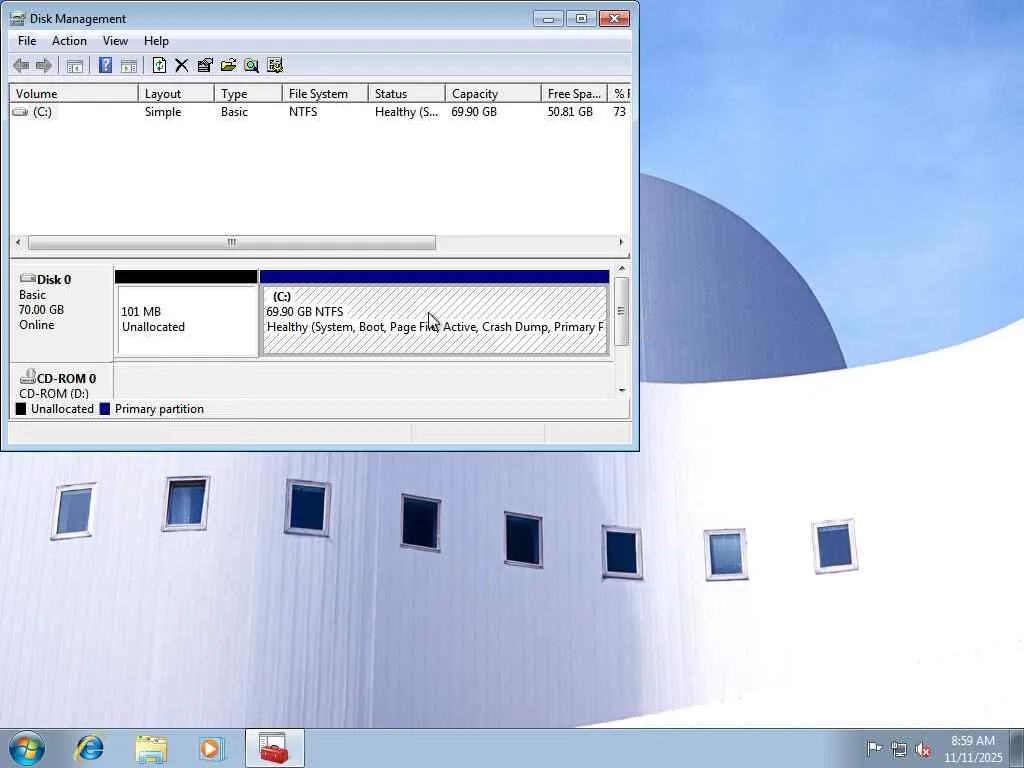Select the CD-ROM 0 label panel
Screen dimensions: 1024x768
point(61,381)
